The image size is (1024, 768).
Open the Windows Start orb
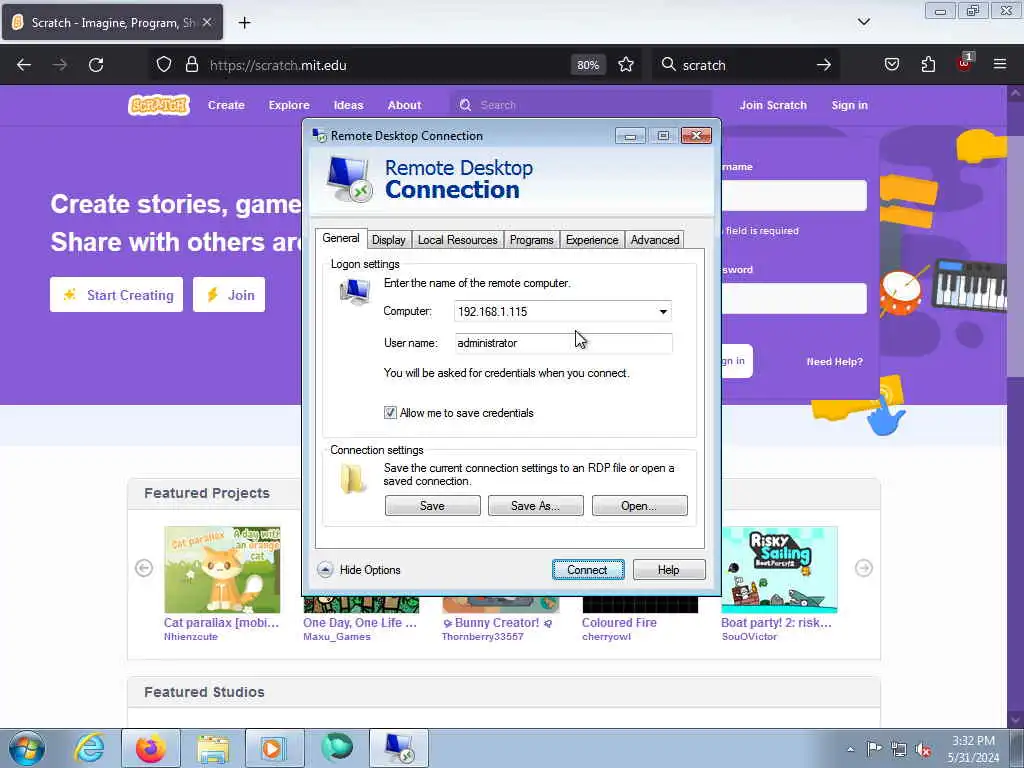point(27,748)
